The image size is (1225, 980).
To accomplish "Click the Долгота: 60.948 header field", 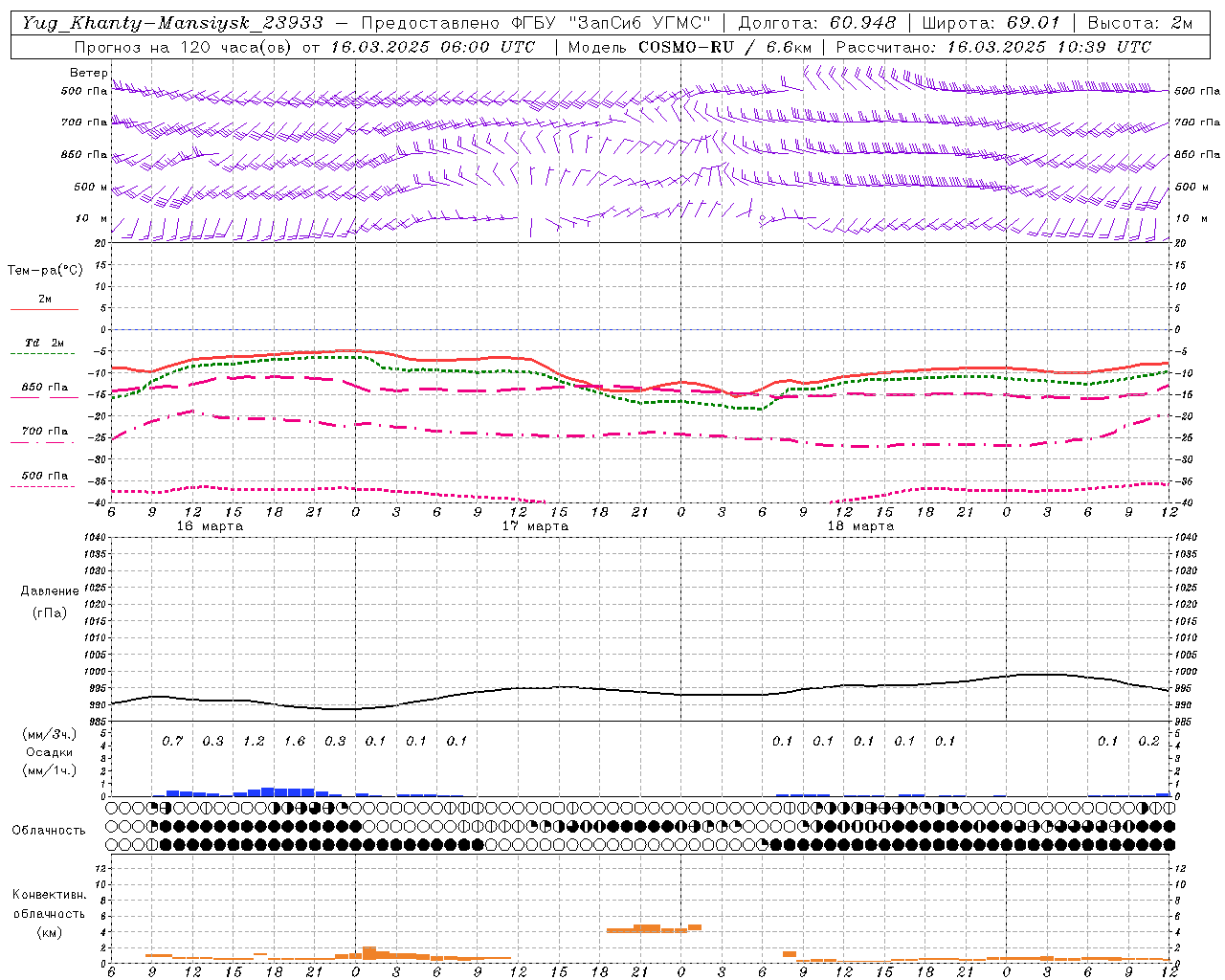I will pos(817,23).
